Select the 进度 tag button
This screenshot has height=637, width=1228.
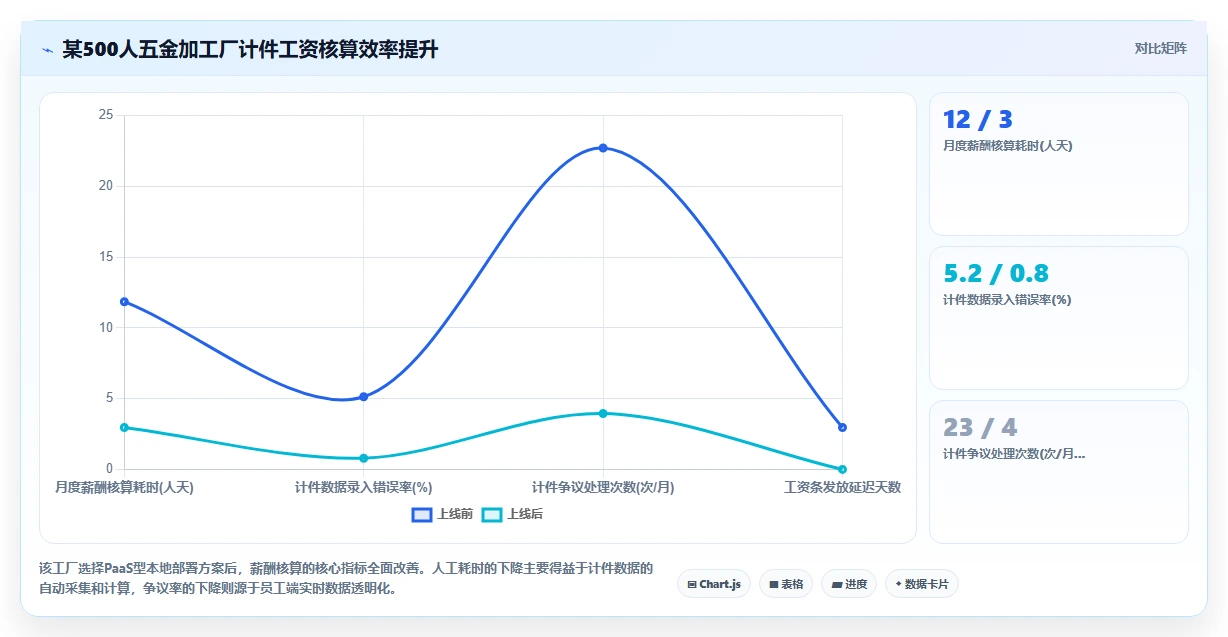pos(849,584)
